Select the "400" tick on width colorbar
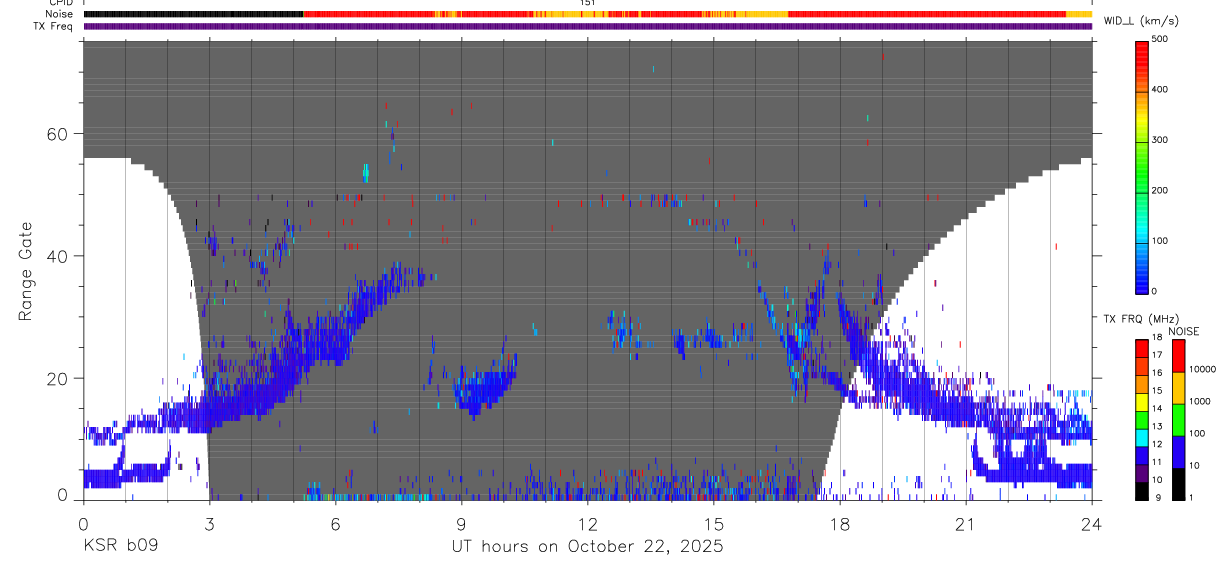The height and width of the screenshot is (567, 1228). (x=1162, y=90)
